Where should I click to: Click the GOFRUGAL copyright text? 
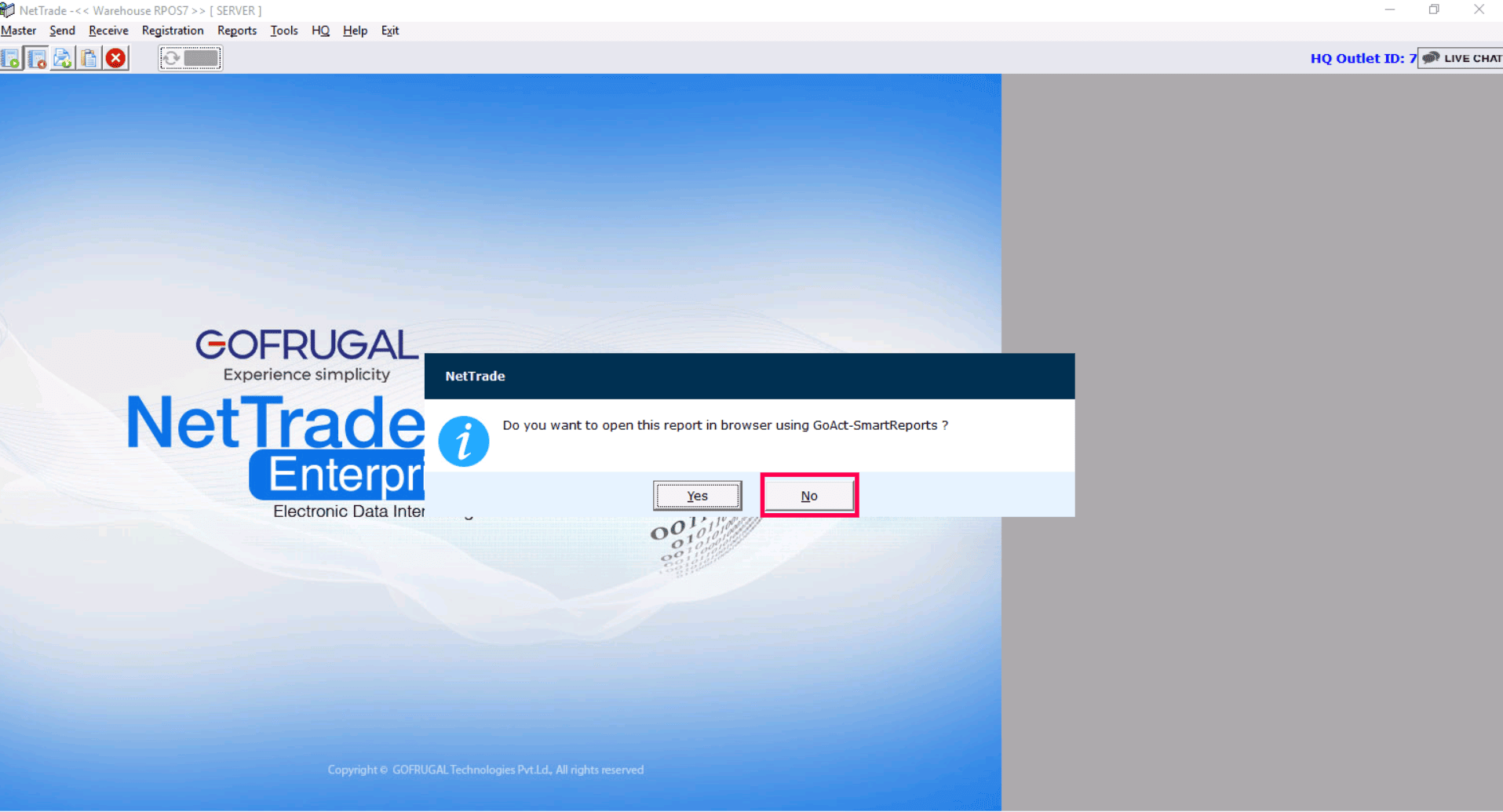pyautogui.click(x=486, y=770)
